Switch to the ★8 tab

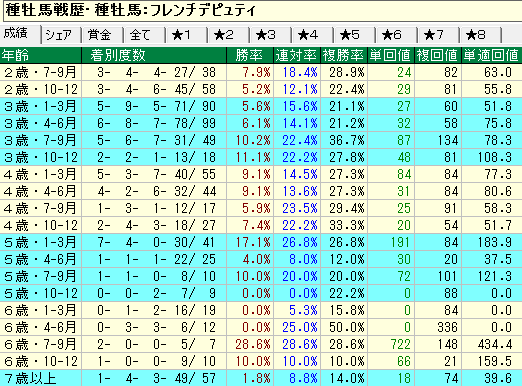[x=480, y=35]
